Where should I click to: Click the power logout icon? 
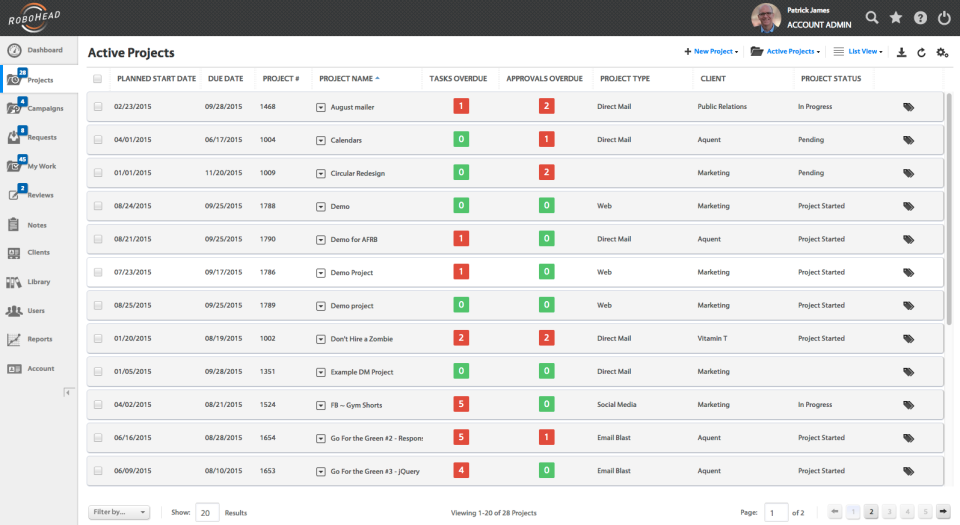pos(944,18)
